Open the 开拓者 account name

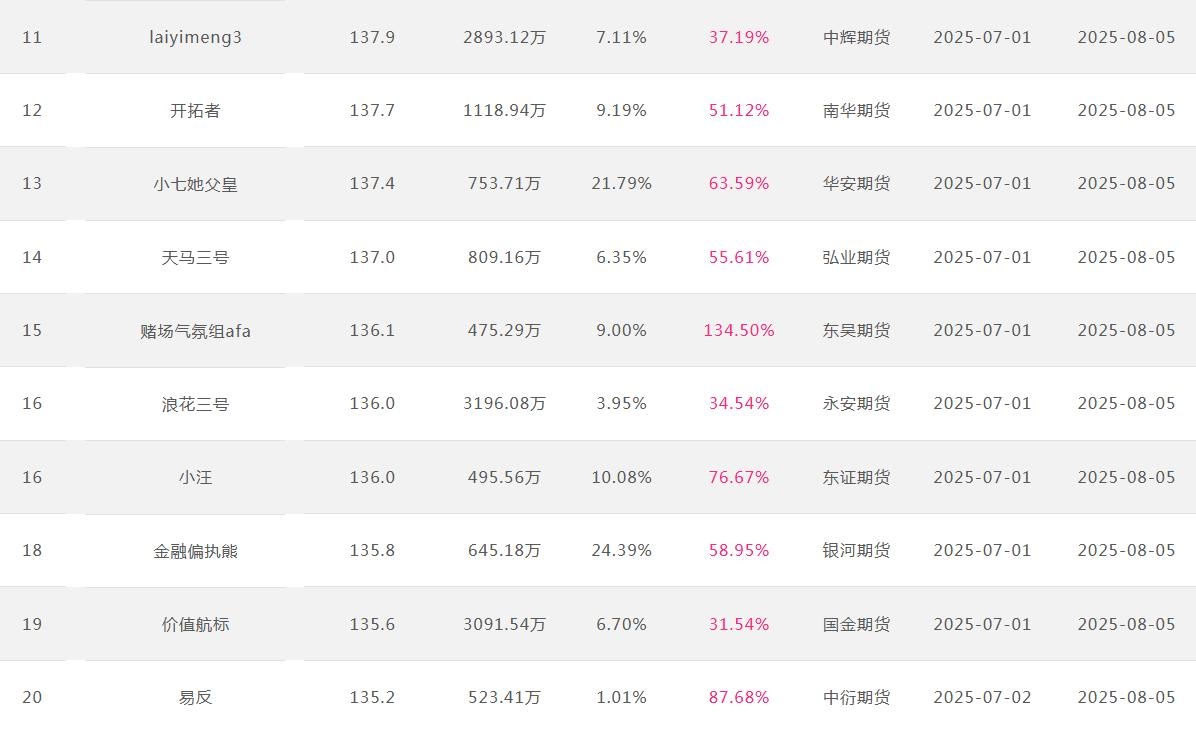195,111
